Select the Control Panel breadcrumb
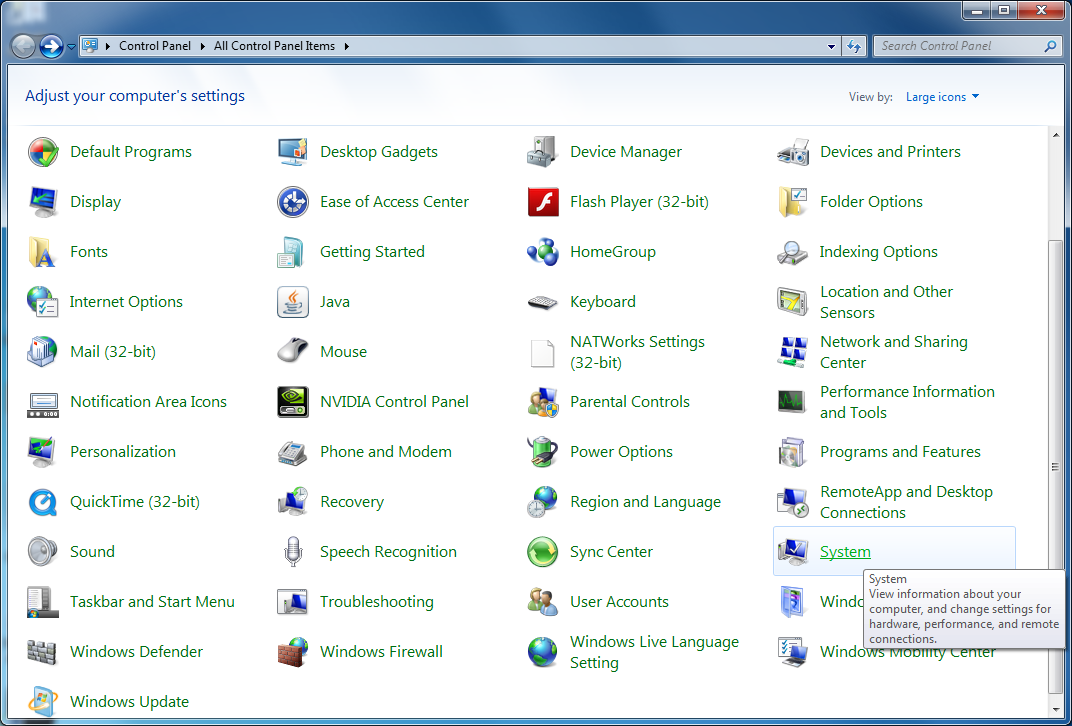The width and height of the screenshot is (1072, 726). pos(155,46)
